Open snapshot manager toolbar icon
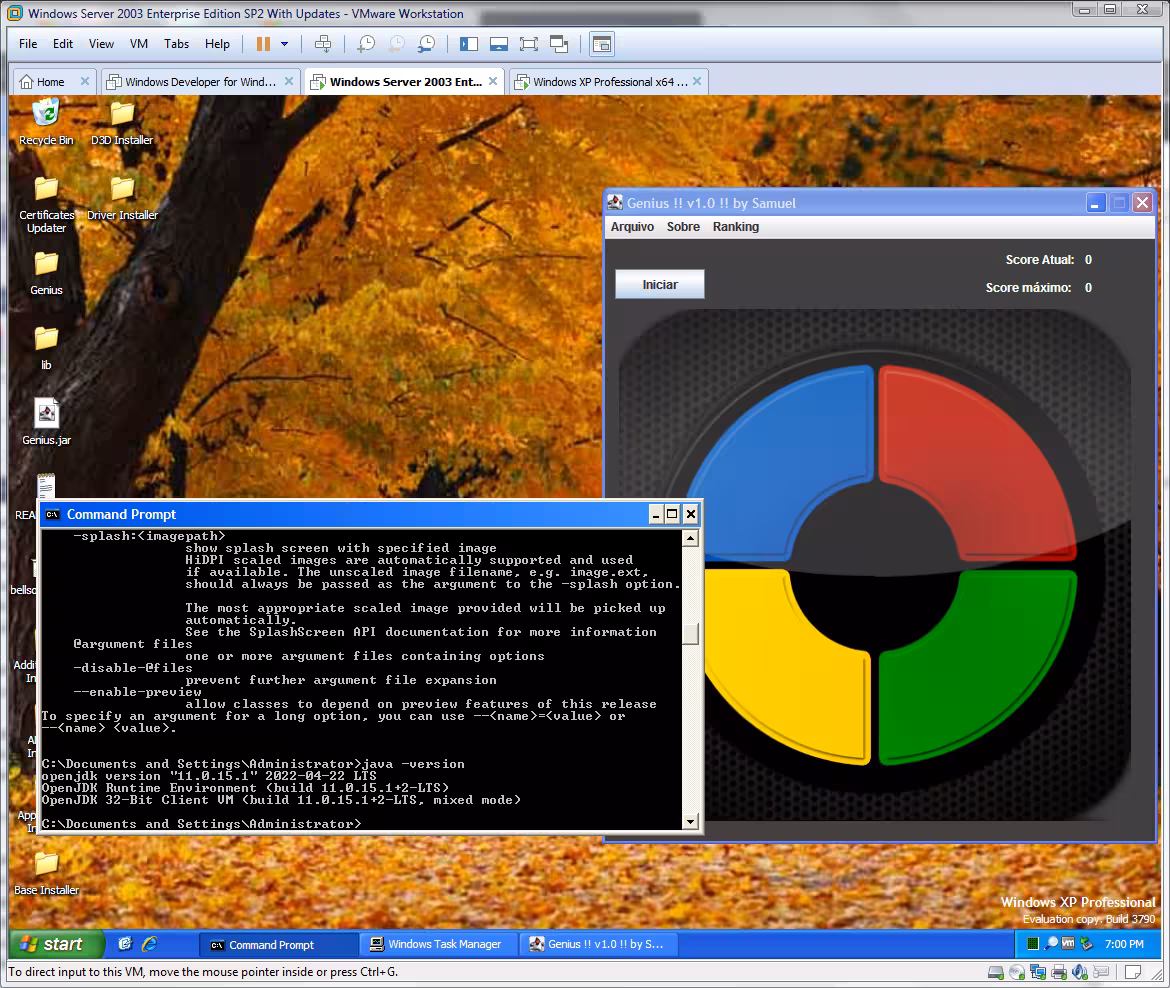 426,44
